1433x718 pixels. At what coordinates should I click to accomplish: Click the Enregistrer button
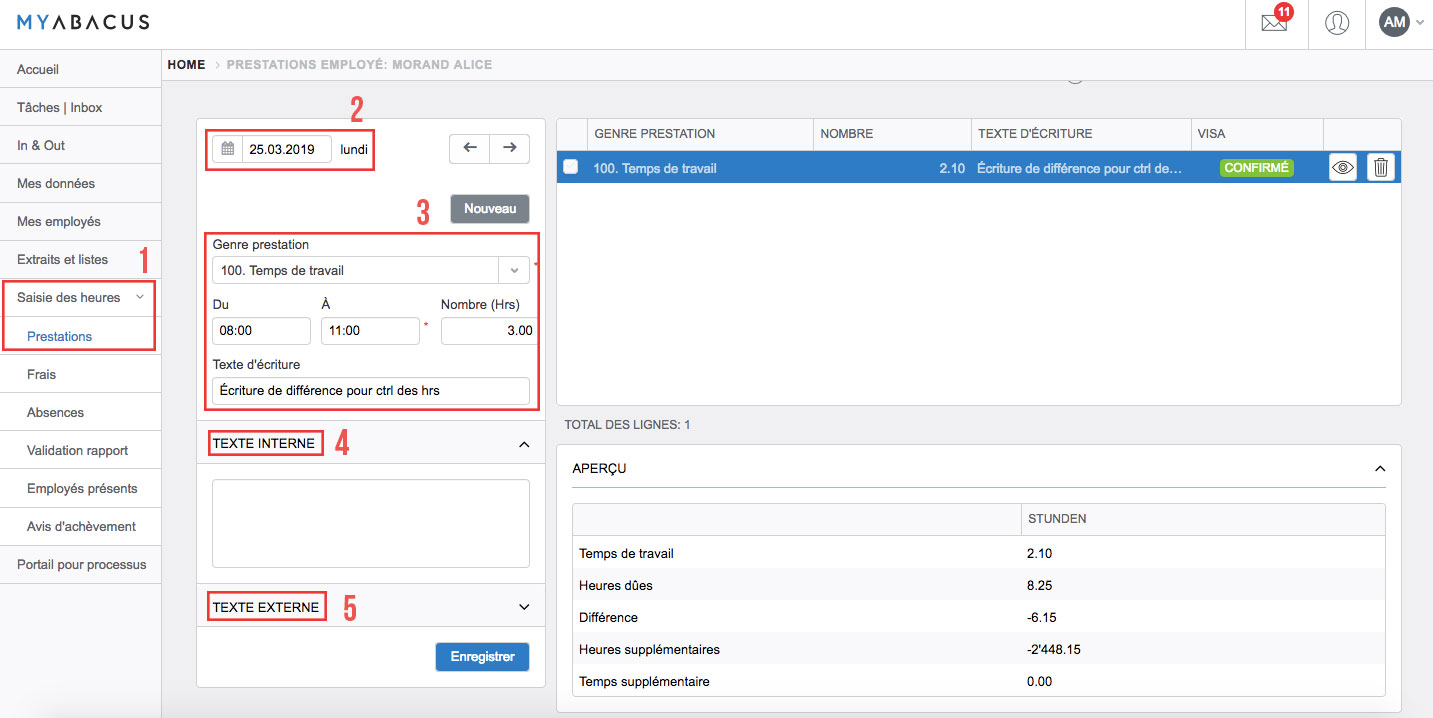click(482, 657)
